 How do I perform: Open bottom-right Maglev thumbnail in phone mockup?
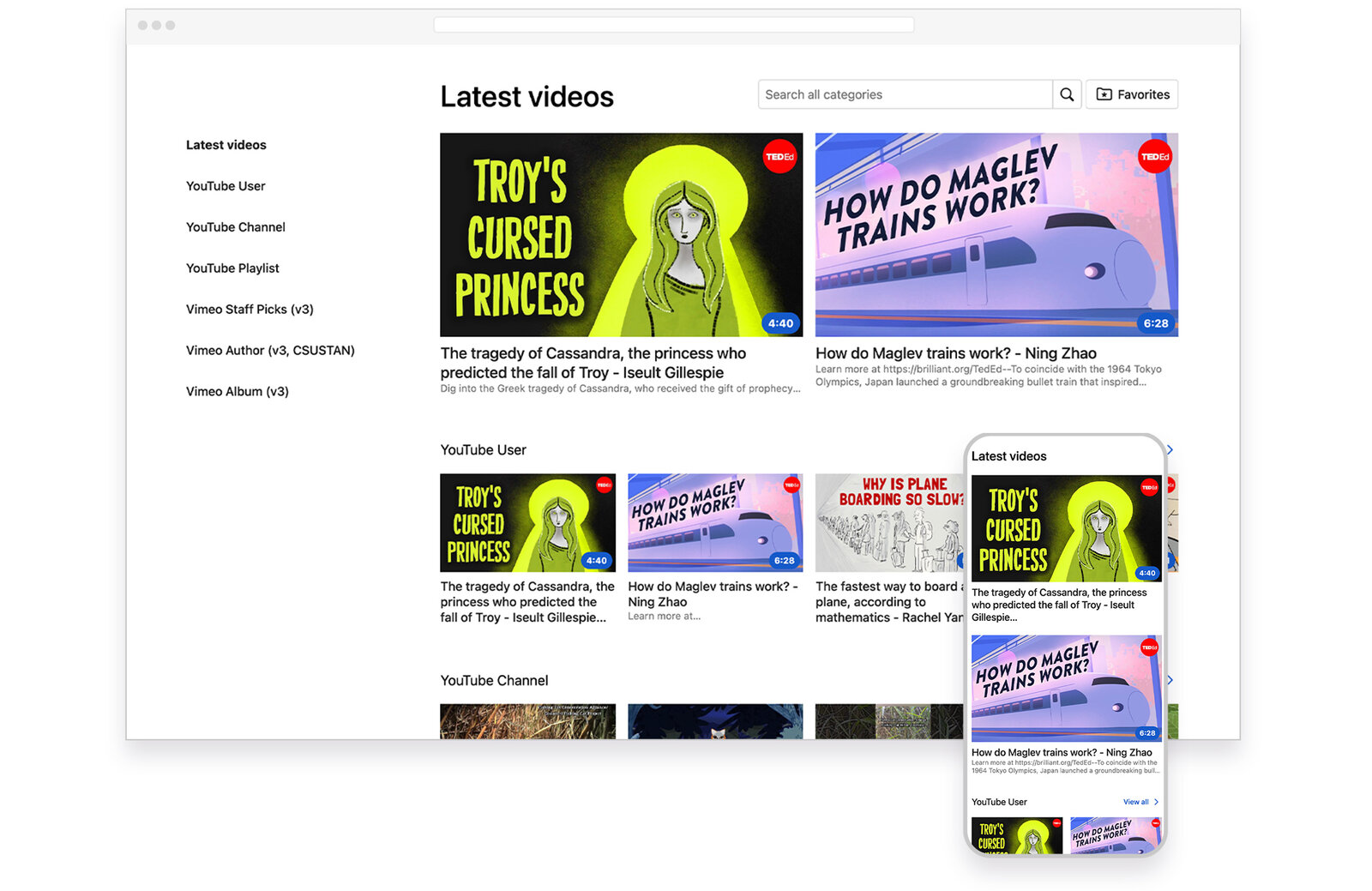(x=1116, y=835)
